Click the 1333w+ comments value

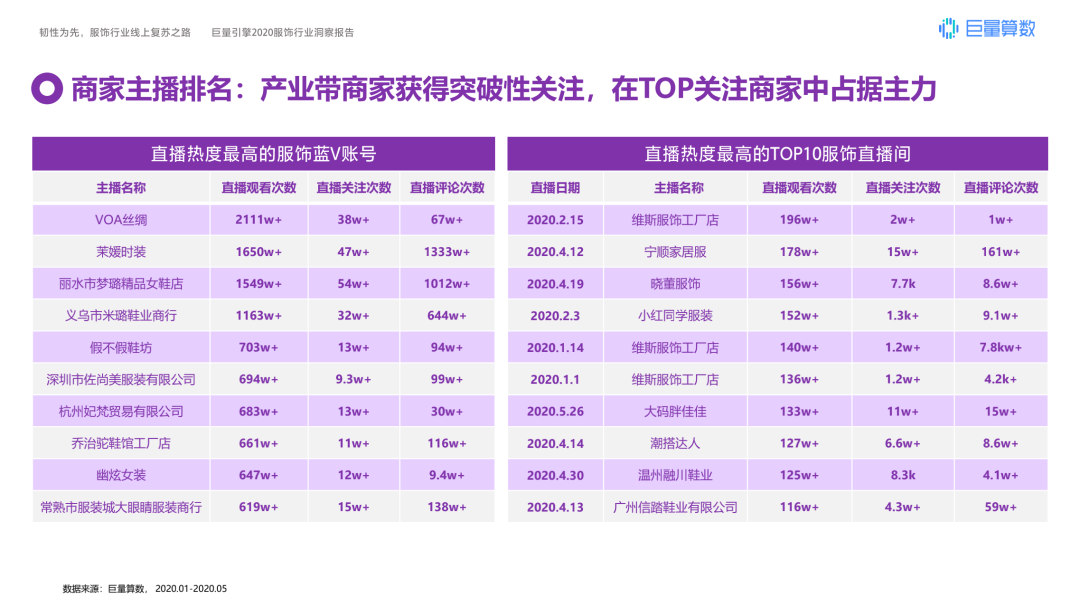(447, 252)
